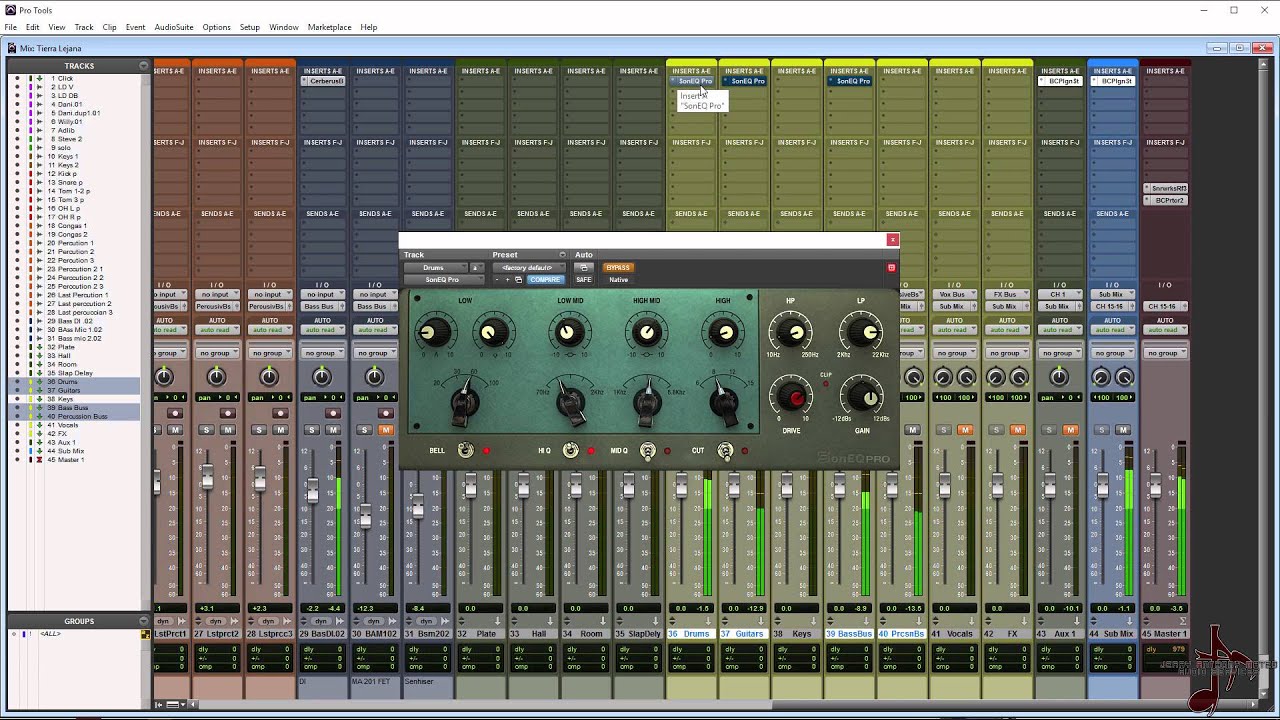1280x720 pixels.
Task: Click the HIGH band gain knob
Action: point(724,332)
